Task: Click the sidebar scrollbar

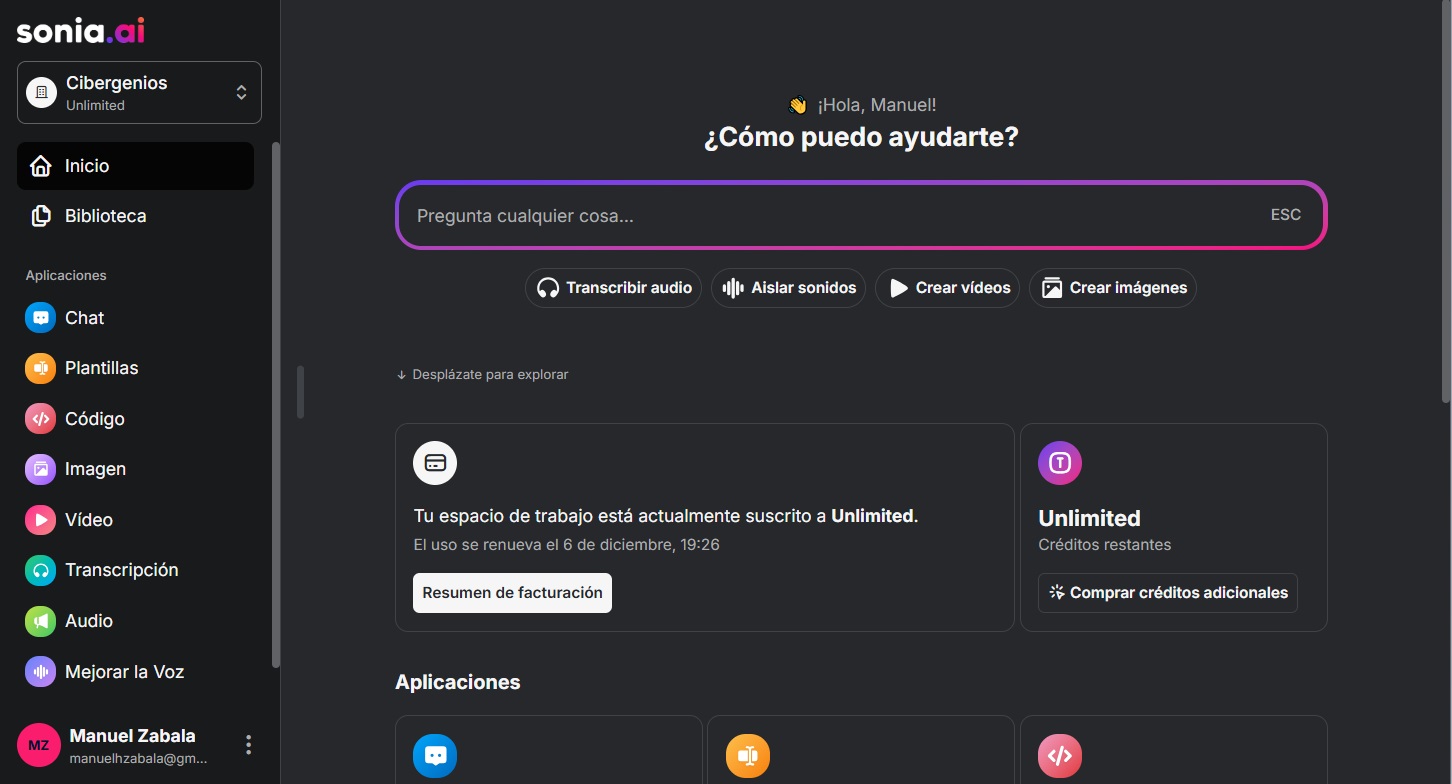Action: 276,405
